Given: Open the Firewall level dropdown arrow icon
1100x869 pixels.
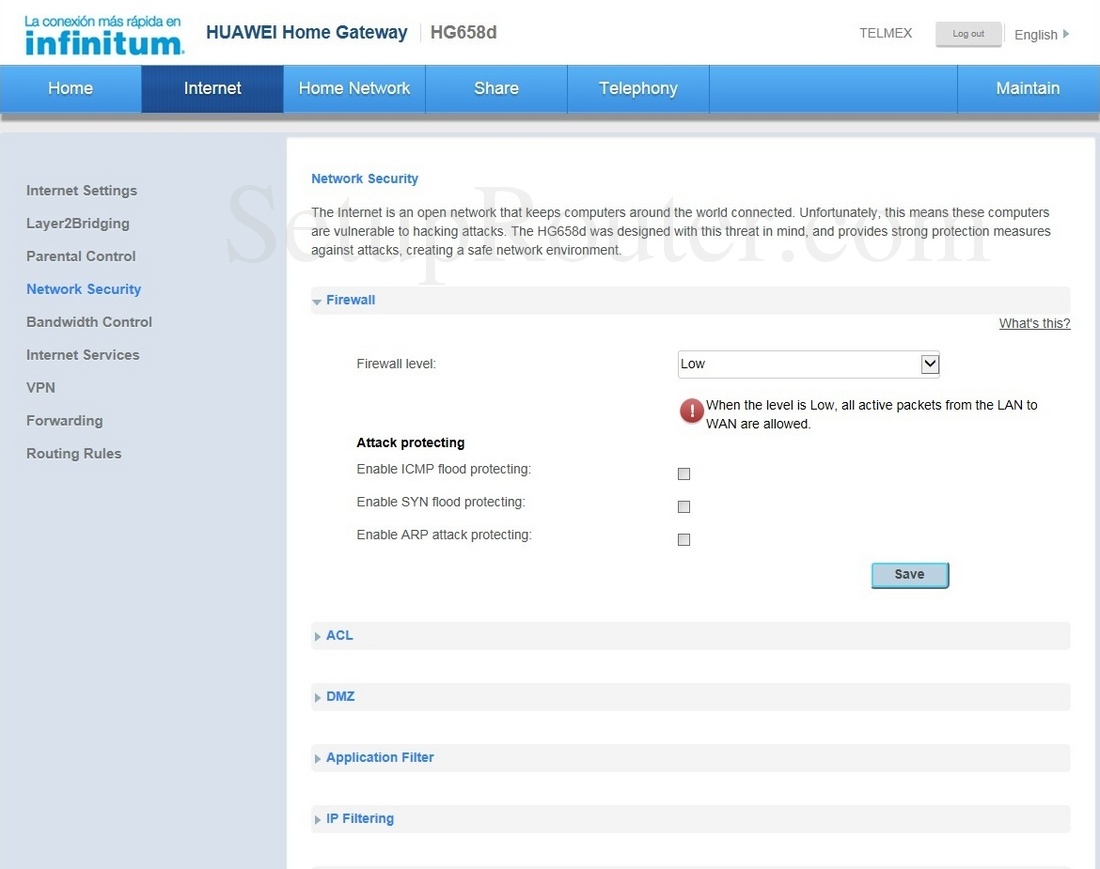Looking at the screenshot, I should point(931,364).
